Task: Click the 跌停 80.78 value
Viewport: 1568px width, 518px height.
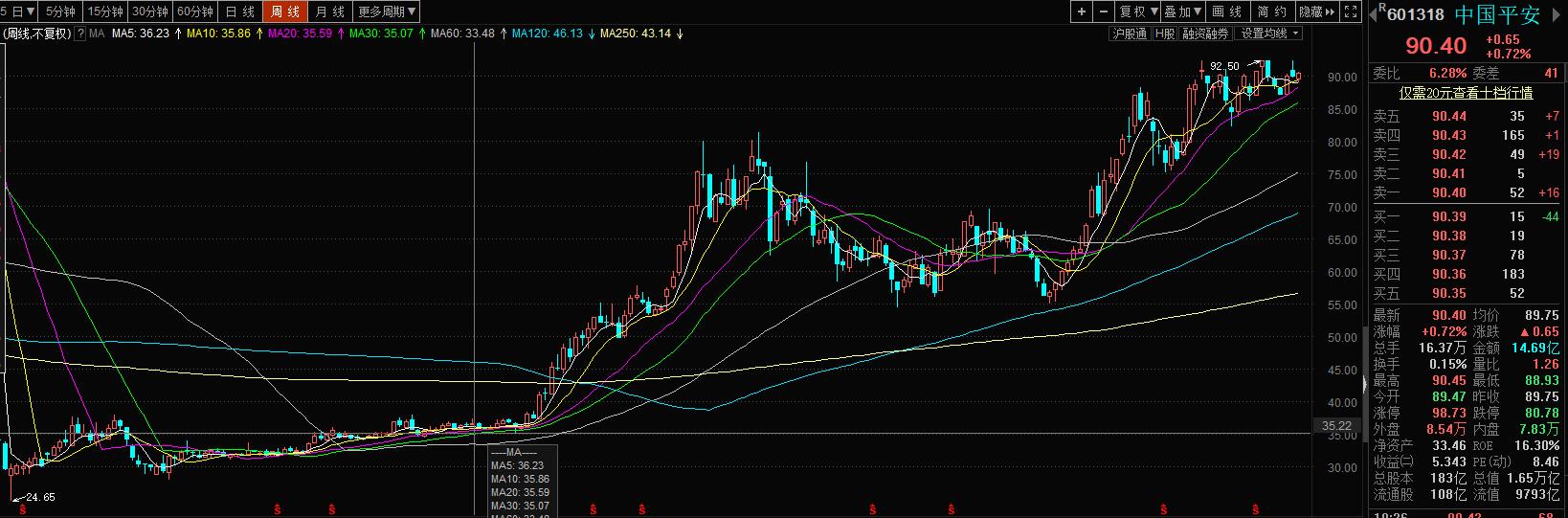Action: point(1542,413)
